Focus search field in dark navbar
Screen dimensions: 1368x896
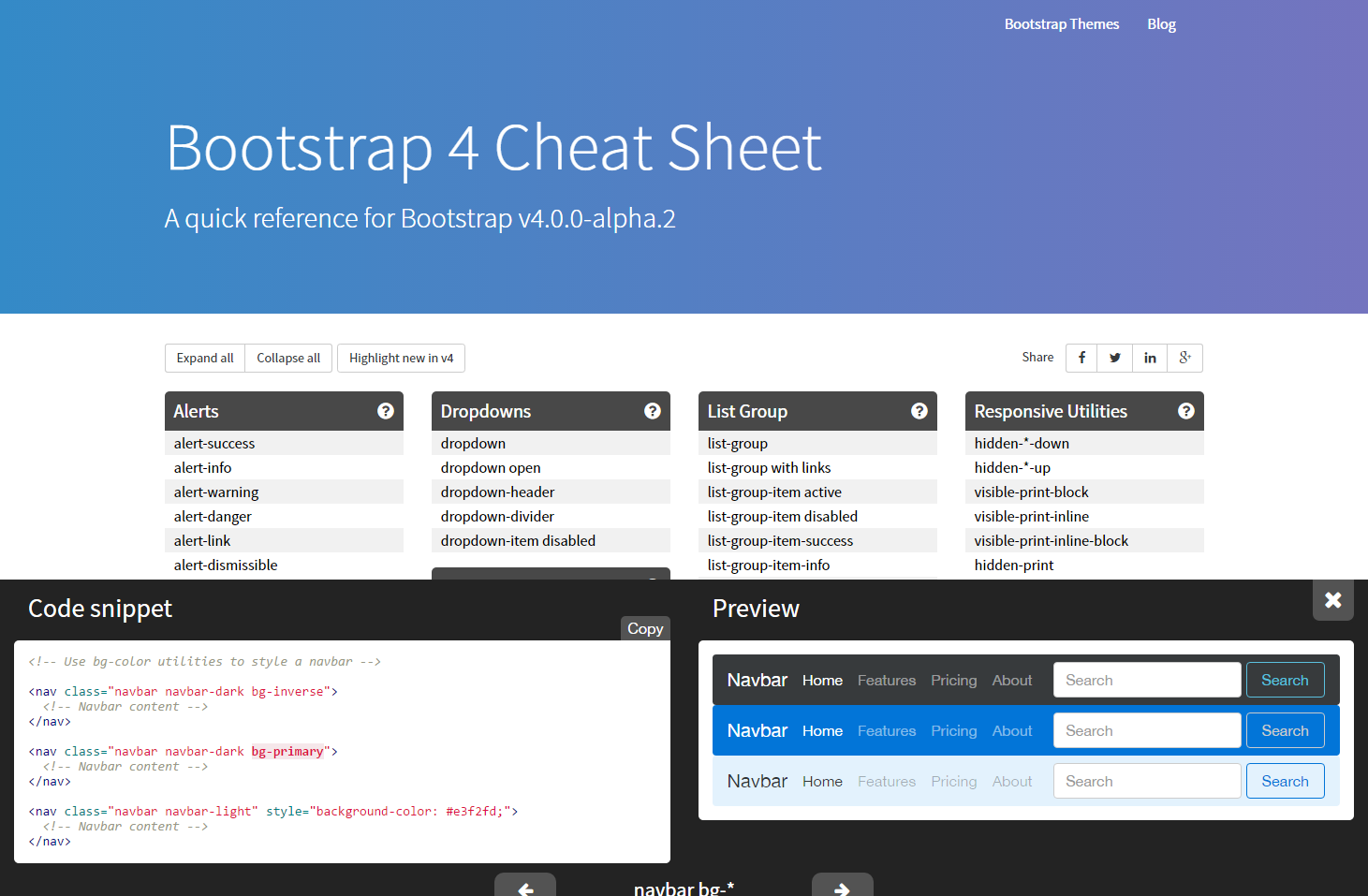(x=1147, y=680)
